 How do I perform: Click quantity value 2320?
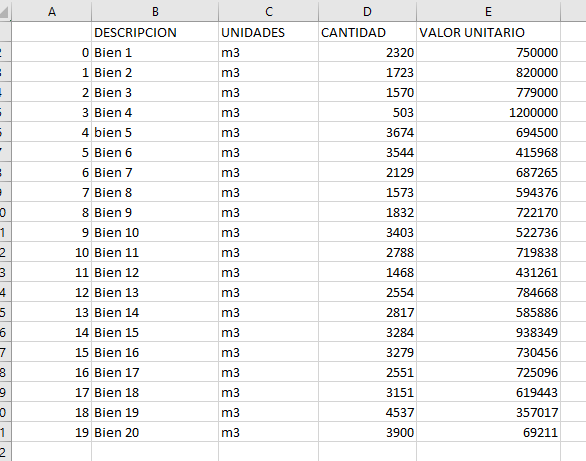367,52
